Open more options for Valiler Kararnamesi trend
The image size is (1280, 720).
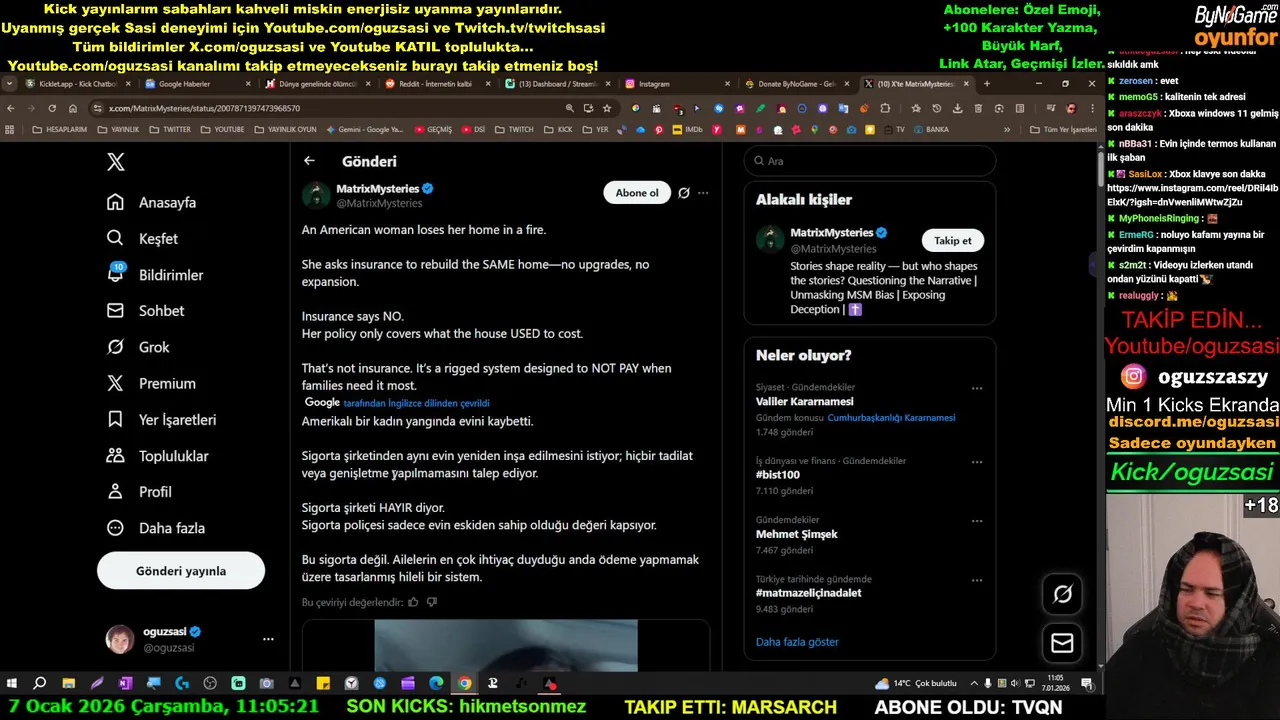977,388
